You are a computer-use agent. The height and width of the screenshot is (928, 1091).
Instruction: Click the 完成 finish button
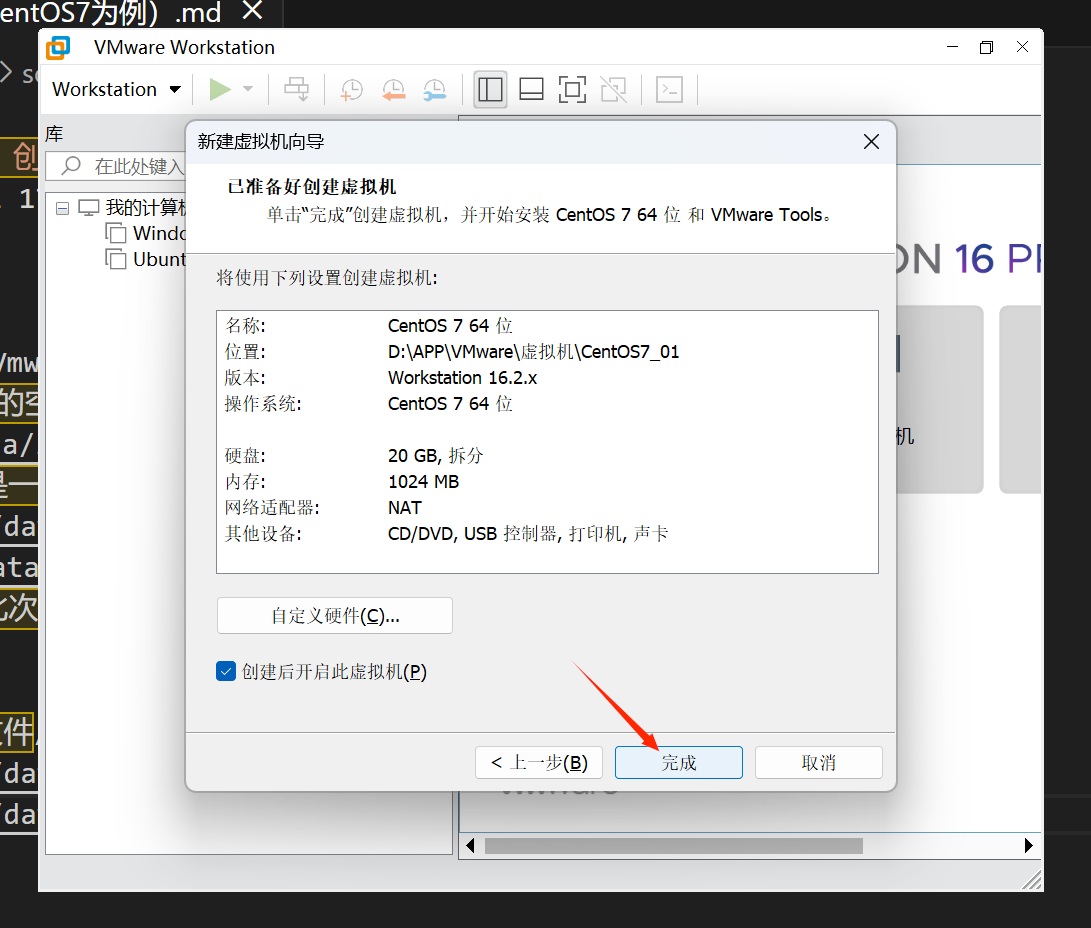[679, 763]
